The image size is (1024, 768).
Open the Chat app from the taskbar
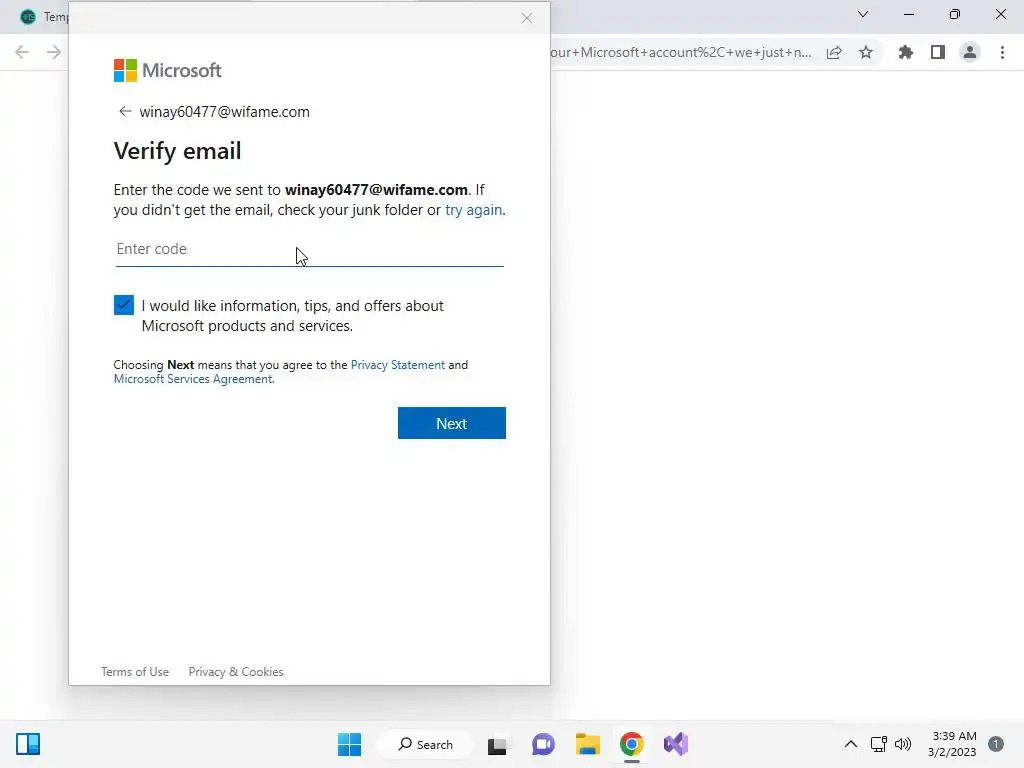[x=543, y=744]
